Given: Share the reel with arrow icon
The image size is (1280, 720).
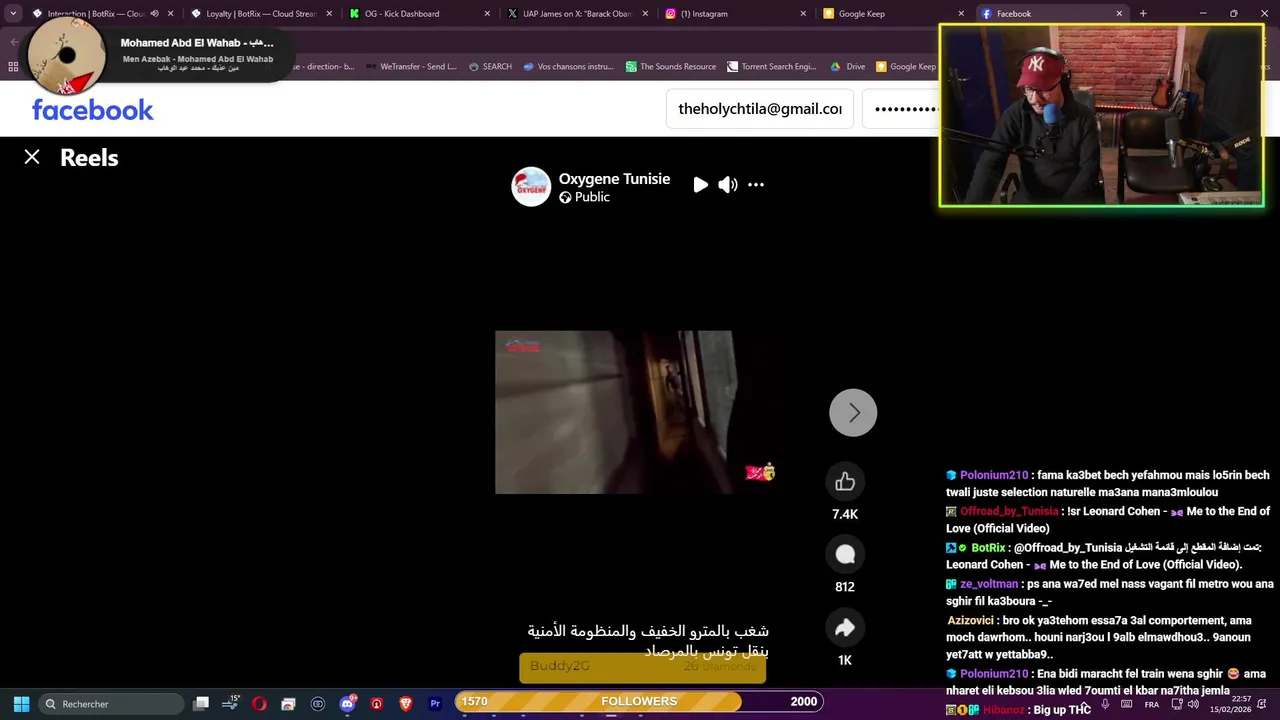Looking at the screenshot, I should [845, 628].
